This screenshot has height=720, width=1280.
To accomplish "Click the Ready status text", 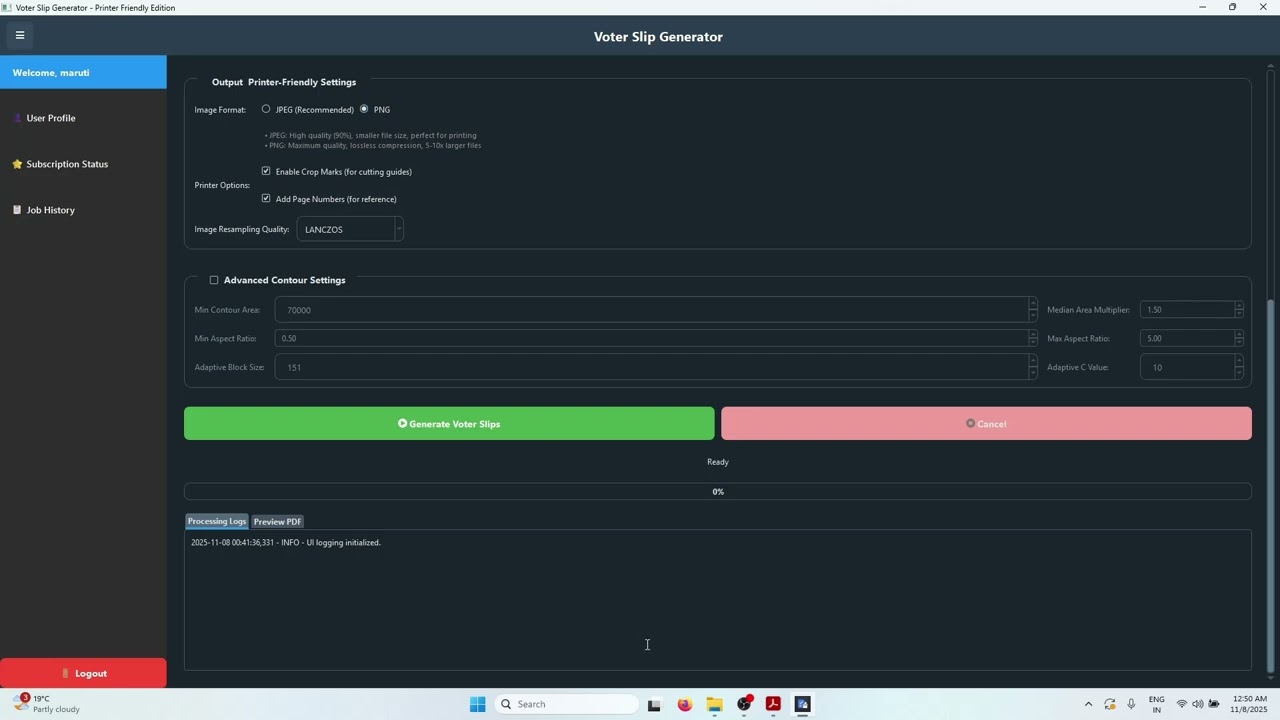I will coord(718,462).
